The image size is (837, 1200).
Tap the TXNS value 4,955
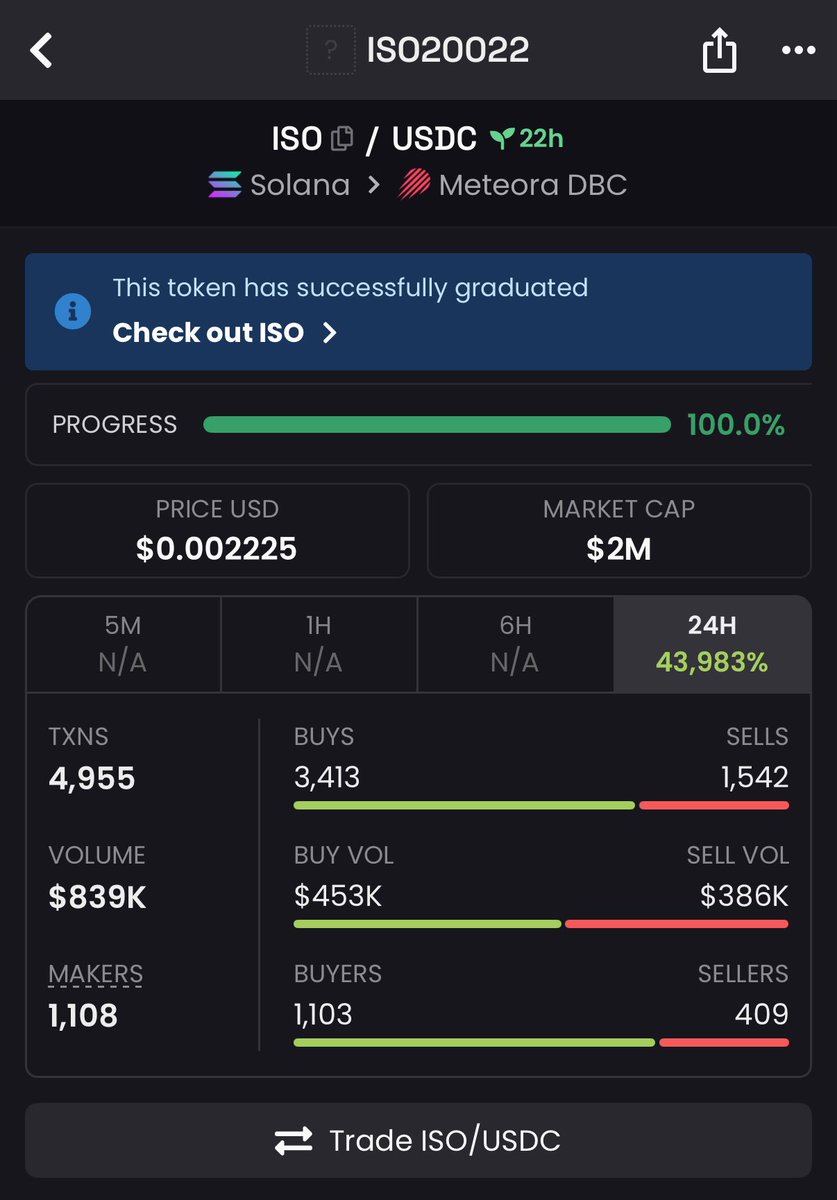(x=92, y=779)
